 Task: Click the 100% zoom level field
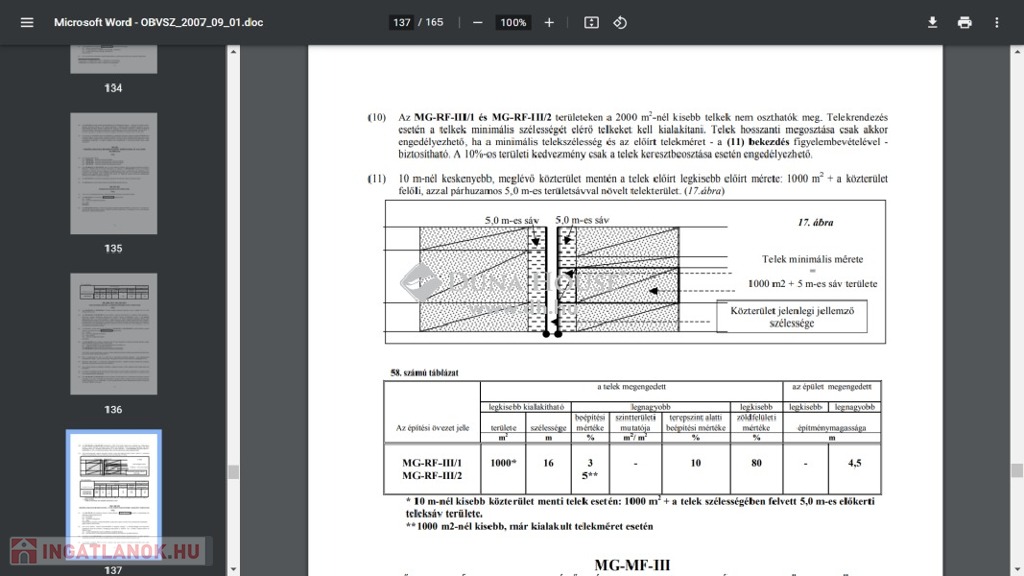click(513, 22)
